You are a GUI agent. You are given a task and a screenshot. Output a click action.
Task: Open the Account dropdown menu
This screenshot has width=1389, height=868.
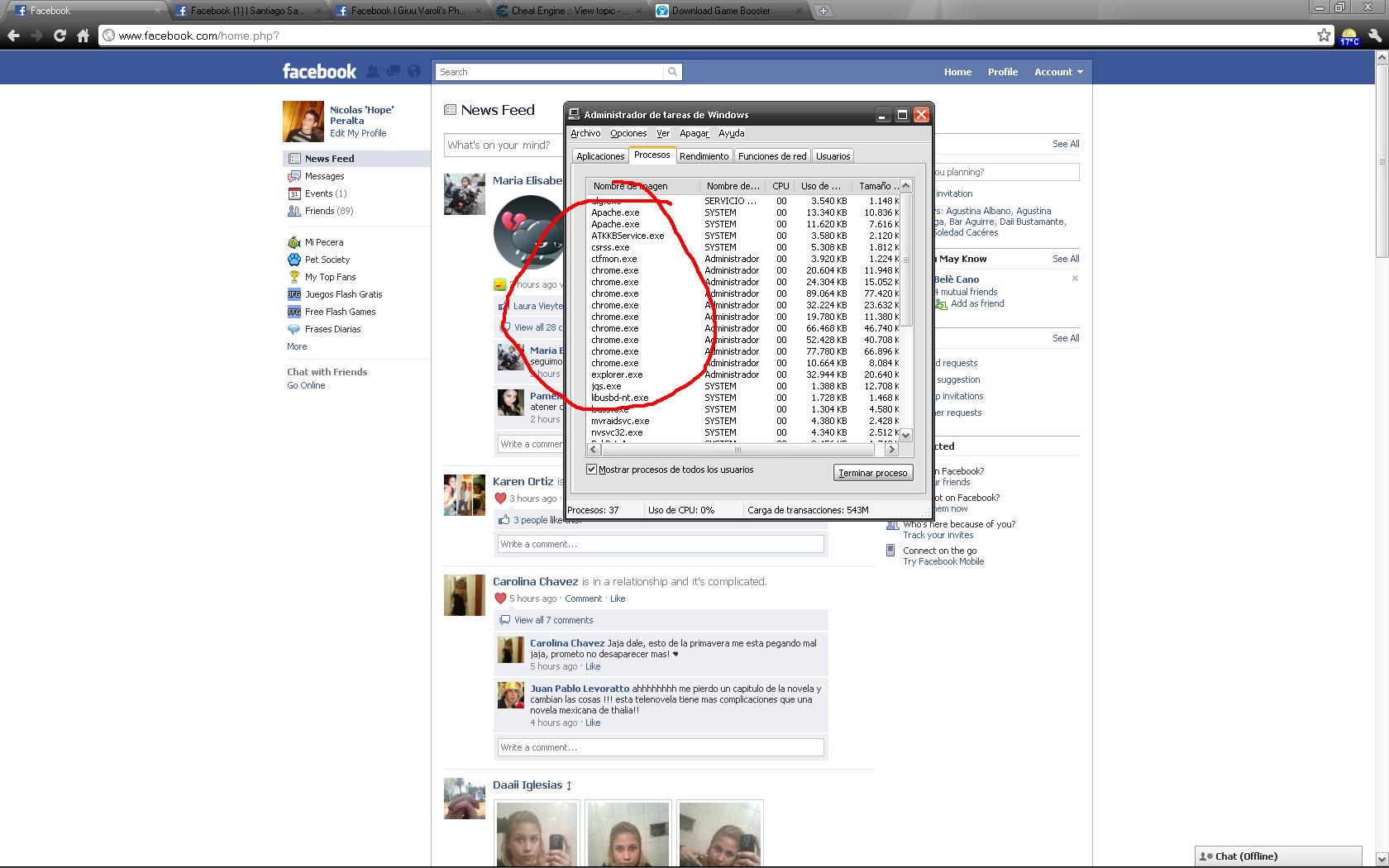(x=1058, y=72)
